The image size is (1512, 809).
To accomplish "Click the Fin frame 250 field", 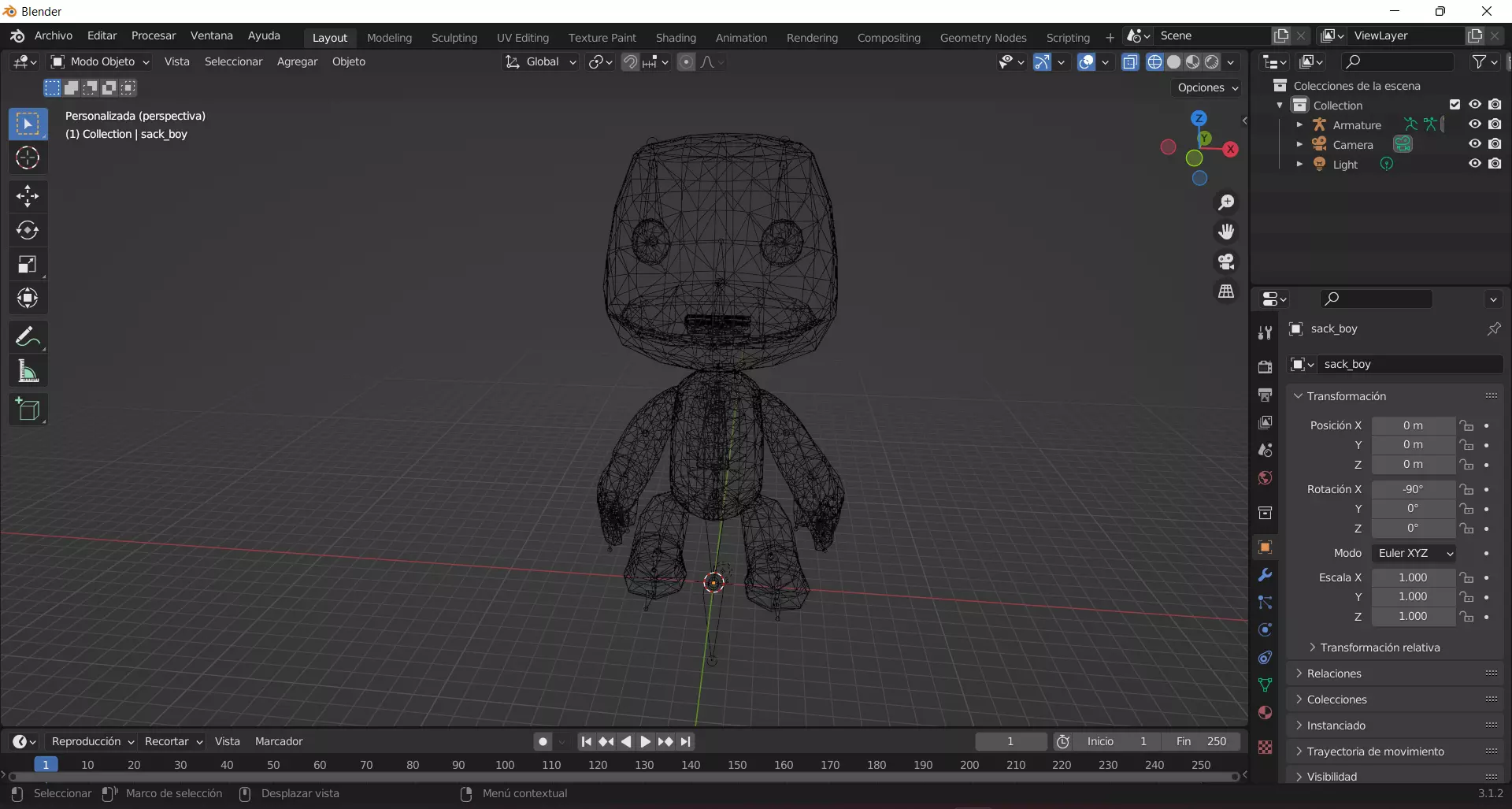I will [x=1201, y=742].
